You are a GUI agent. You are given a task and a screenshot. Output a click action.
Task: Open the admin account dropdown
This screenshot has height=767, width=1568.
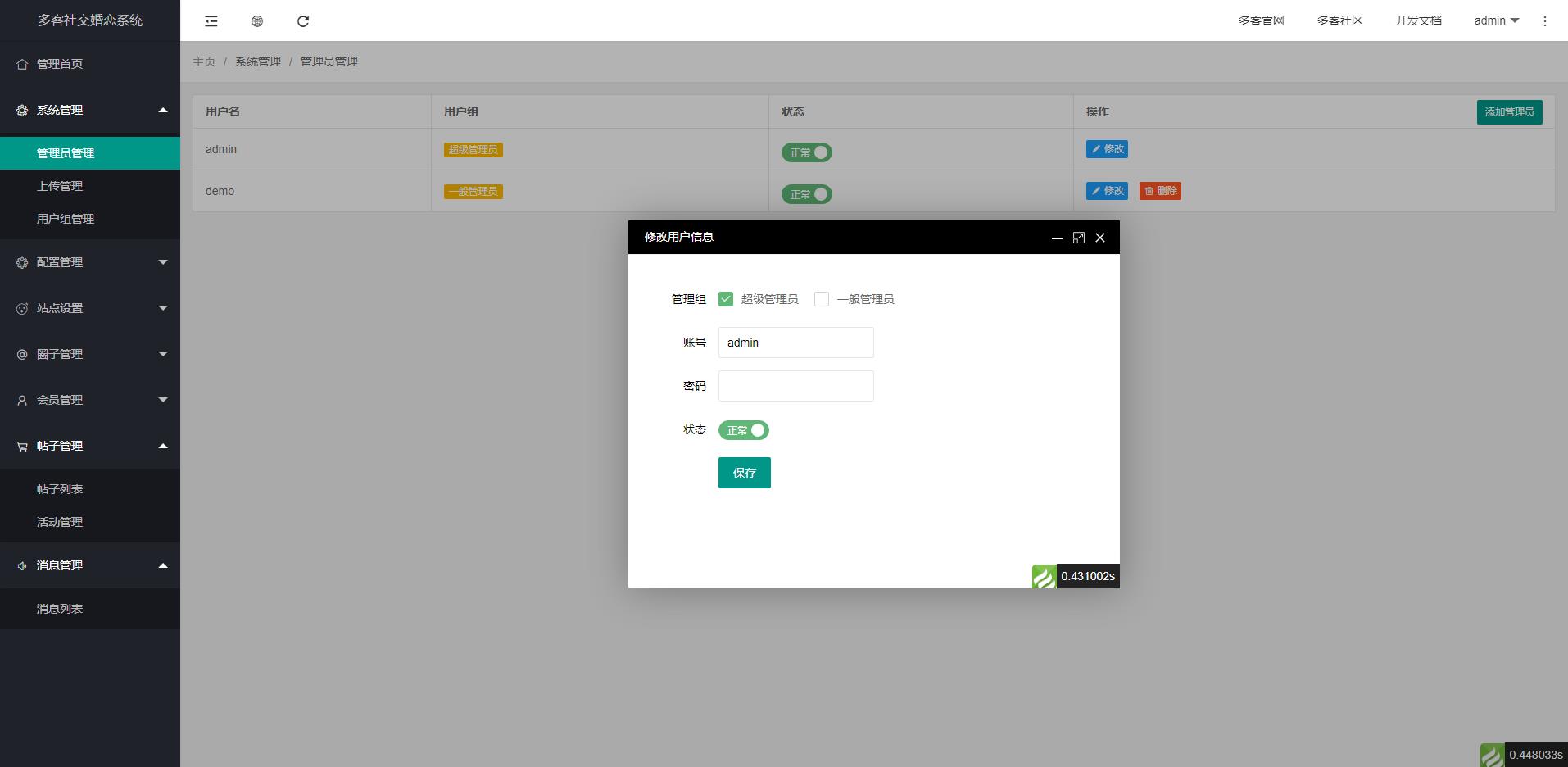[1493, 20]
